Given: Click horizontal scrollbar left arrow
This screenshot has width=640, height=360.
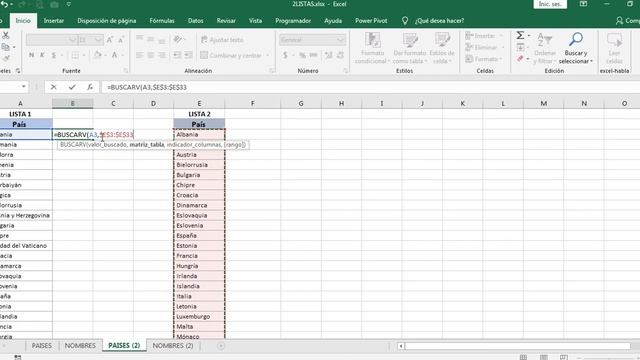Looking at the screenshot, I should pos(401,346).
